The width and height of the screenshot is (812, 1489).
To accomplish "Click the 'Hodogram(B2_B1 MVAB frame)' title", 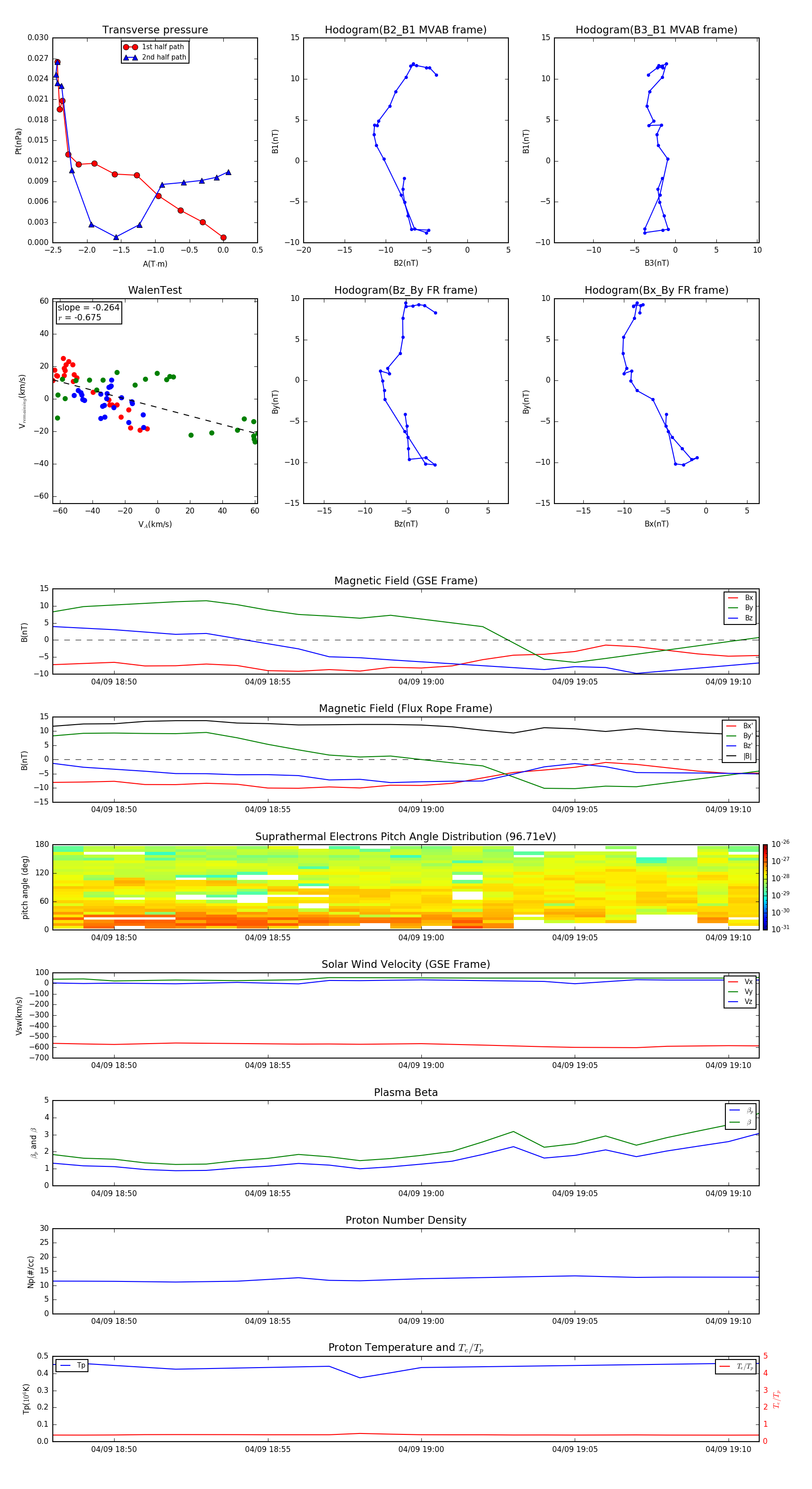I will pyautogui.click(x=406, y=30).
